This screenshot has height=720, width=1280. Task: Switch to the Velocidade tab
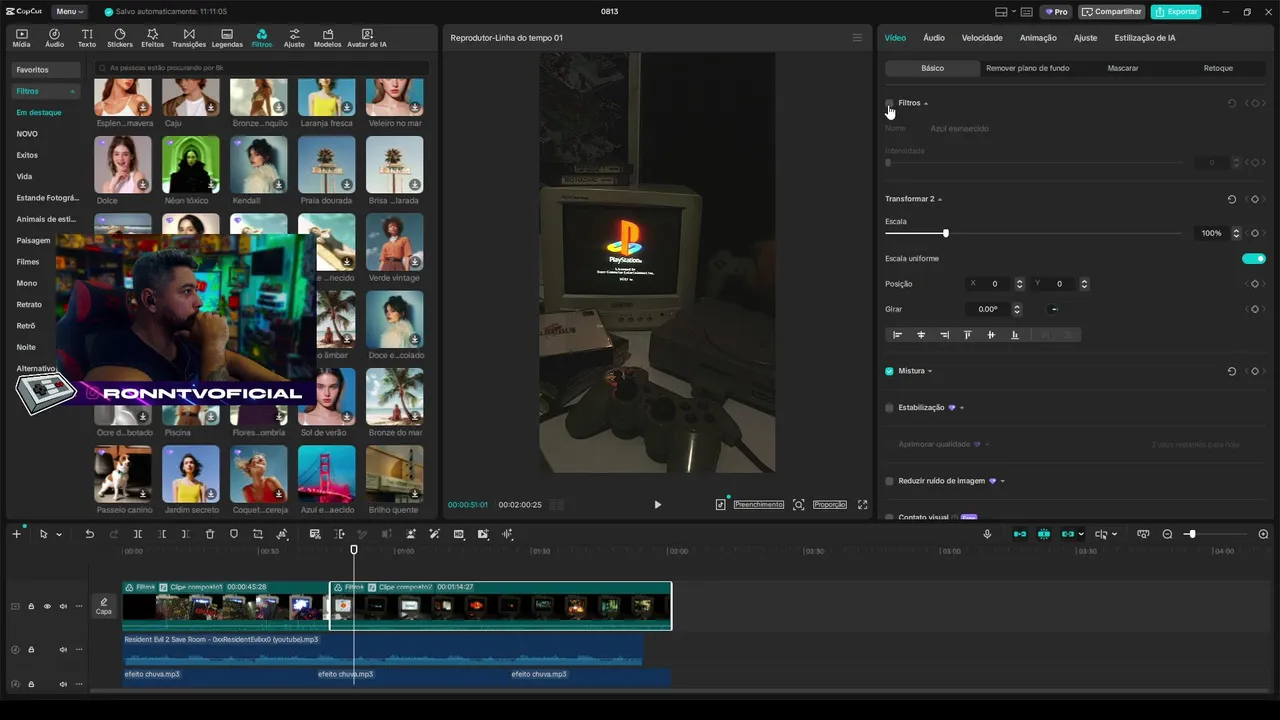(x=982, y=38)
